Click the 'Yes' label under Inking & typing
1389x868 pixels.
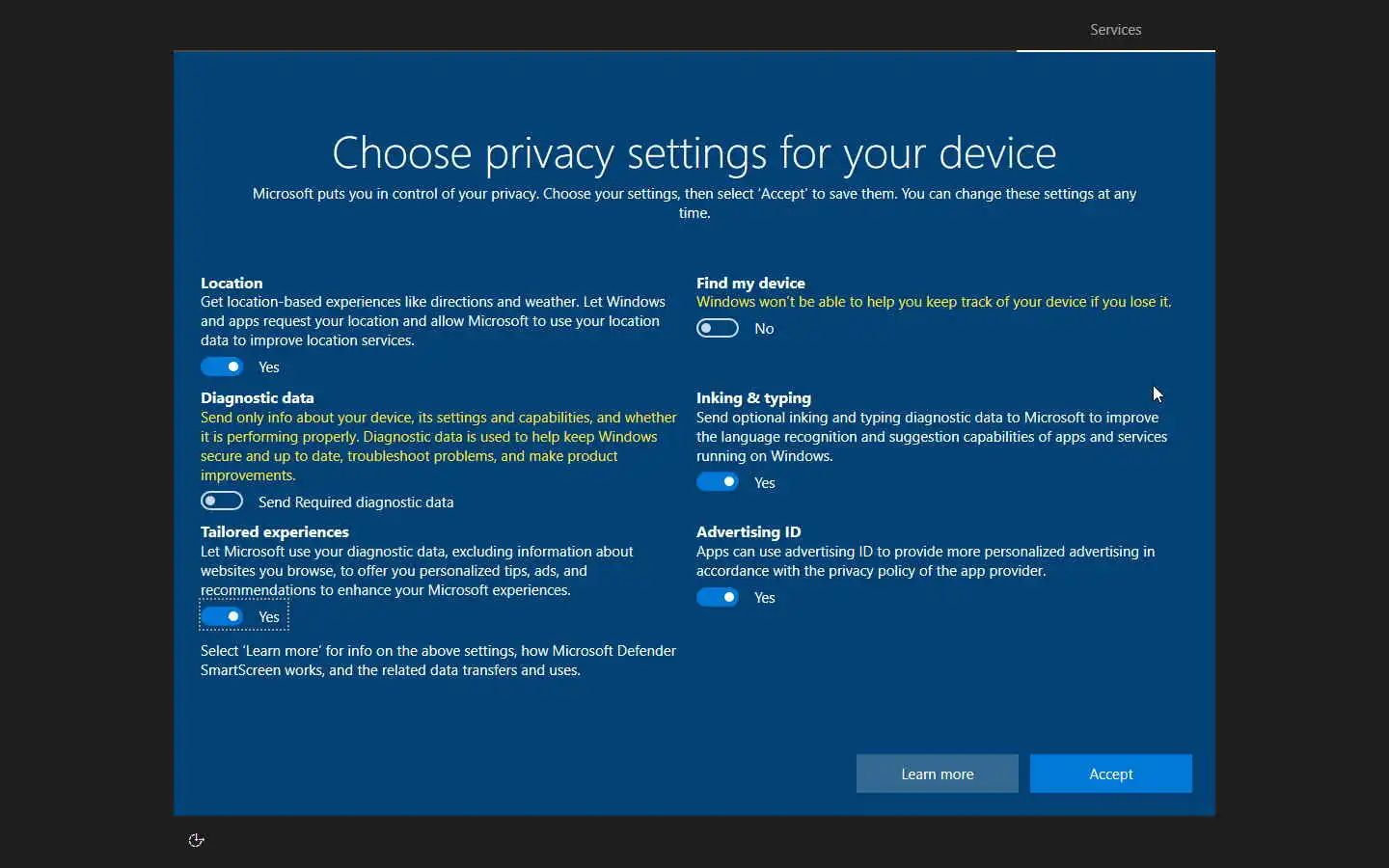[x=765, y=482]
